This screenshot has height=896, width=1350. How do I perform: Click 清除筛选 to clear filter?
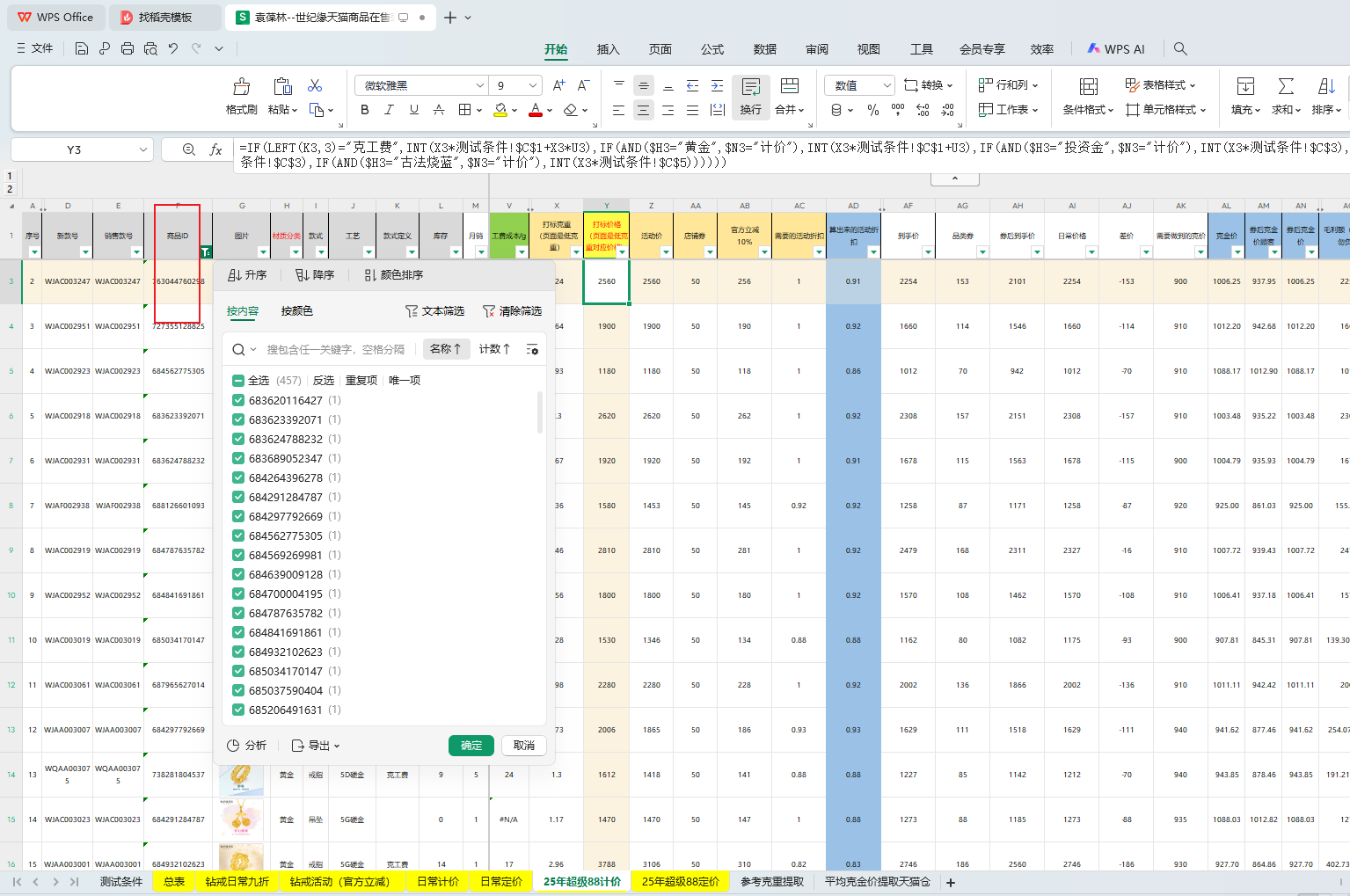(512, 311)
